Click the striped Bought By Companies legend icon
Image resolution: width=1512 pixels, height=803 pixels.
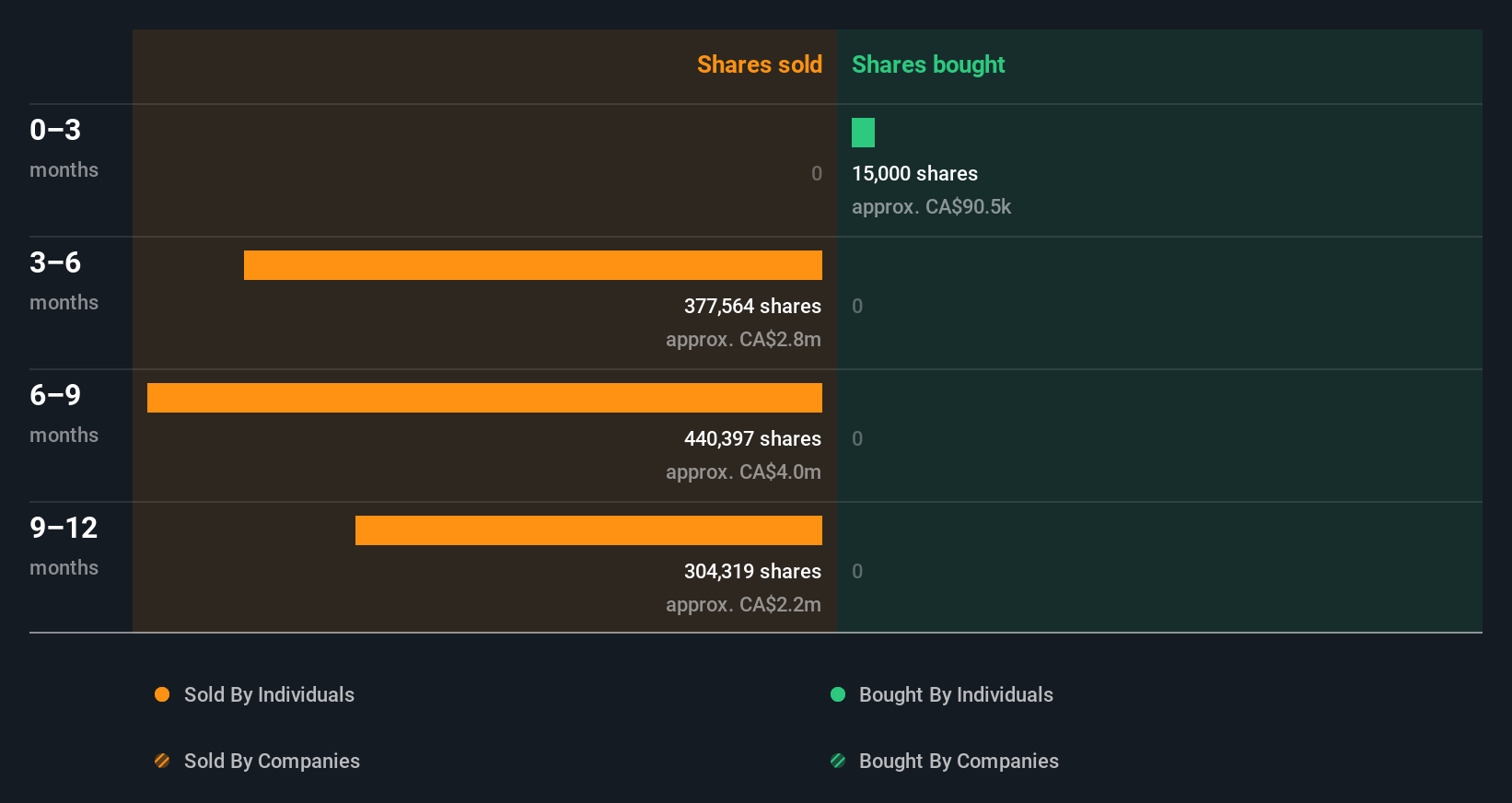coord(838,761)
